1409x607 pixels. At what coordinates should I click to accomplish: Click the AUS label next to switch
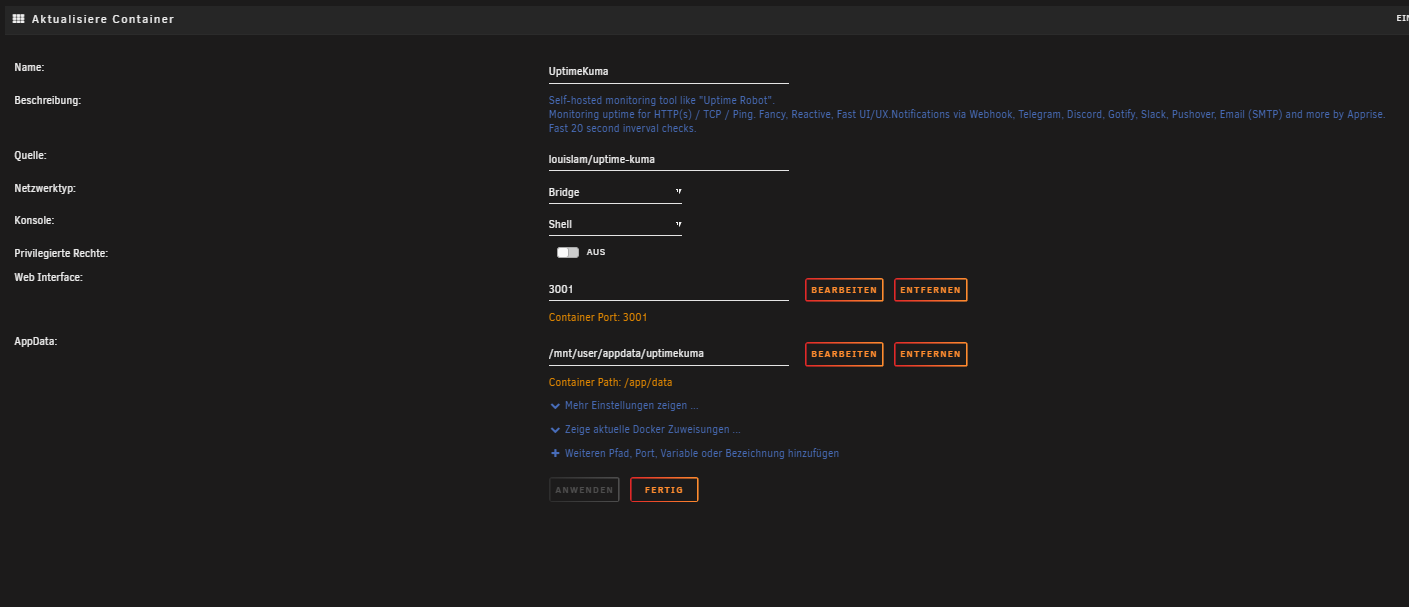point(596,252)
